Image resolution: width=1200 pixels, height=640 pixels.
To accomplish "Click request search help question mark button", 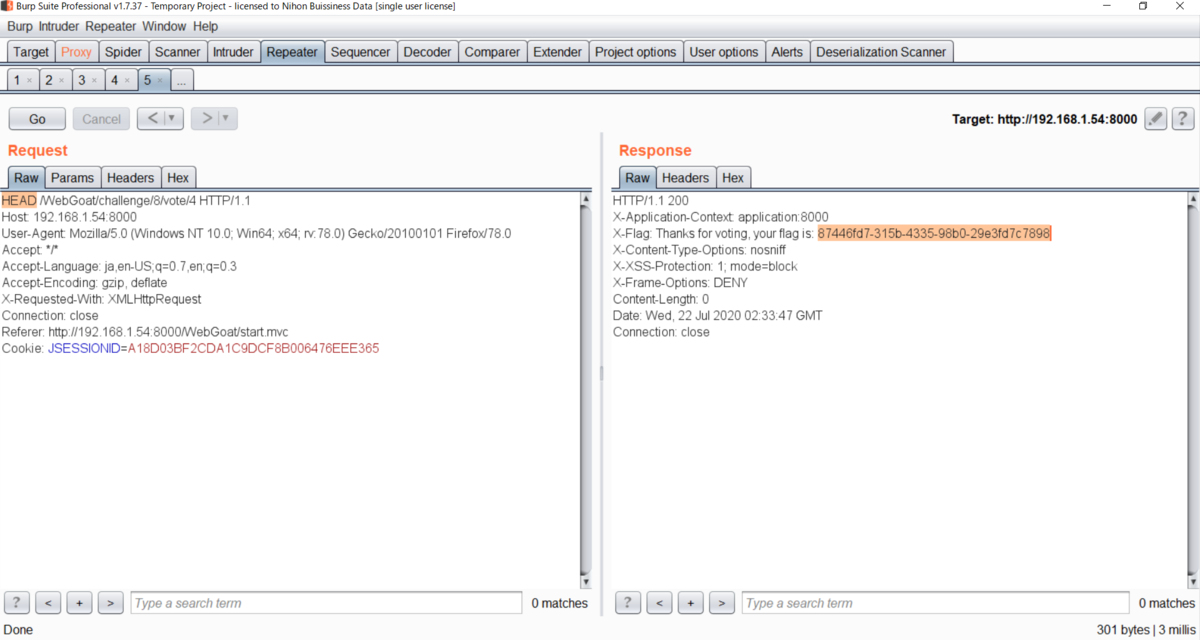I will tap(17, 603).
